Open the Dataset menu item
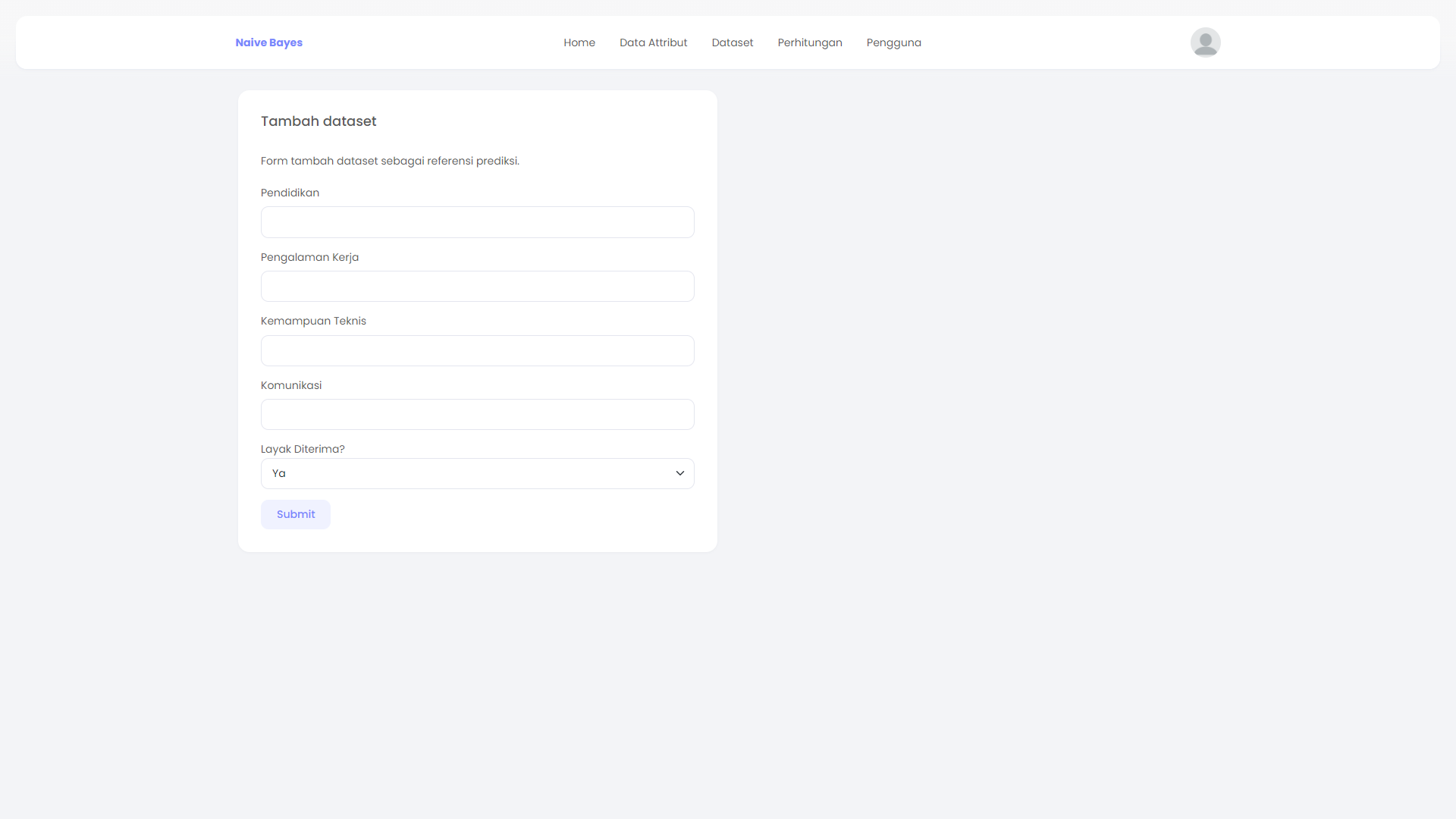 [x=733, y=42]
